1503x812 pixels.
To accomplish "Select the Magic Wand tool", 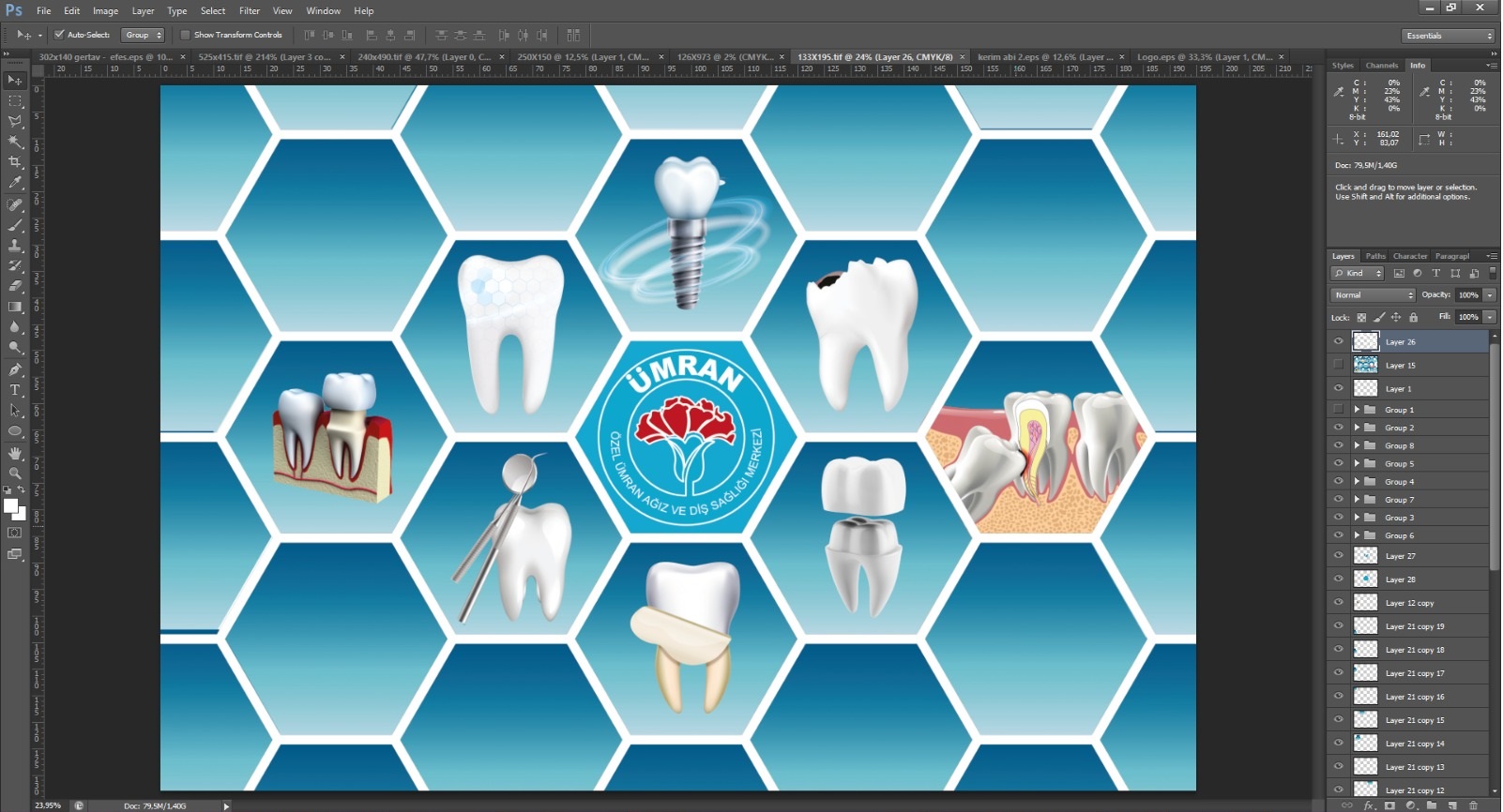I will [x=15, y=142].
